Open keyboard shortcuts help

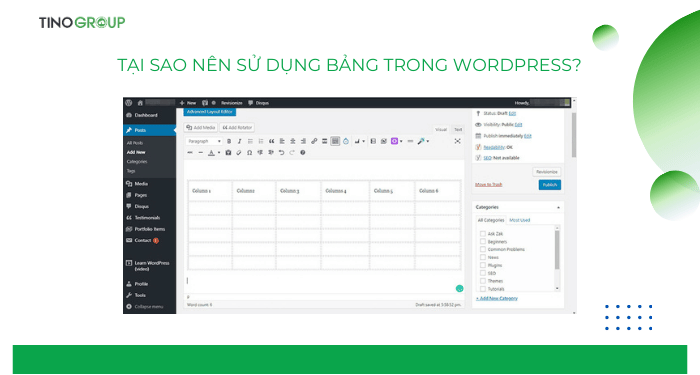[303, 153]
